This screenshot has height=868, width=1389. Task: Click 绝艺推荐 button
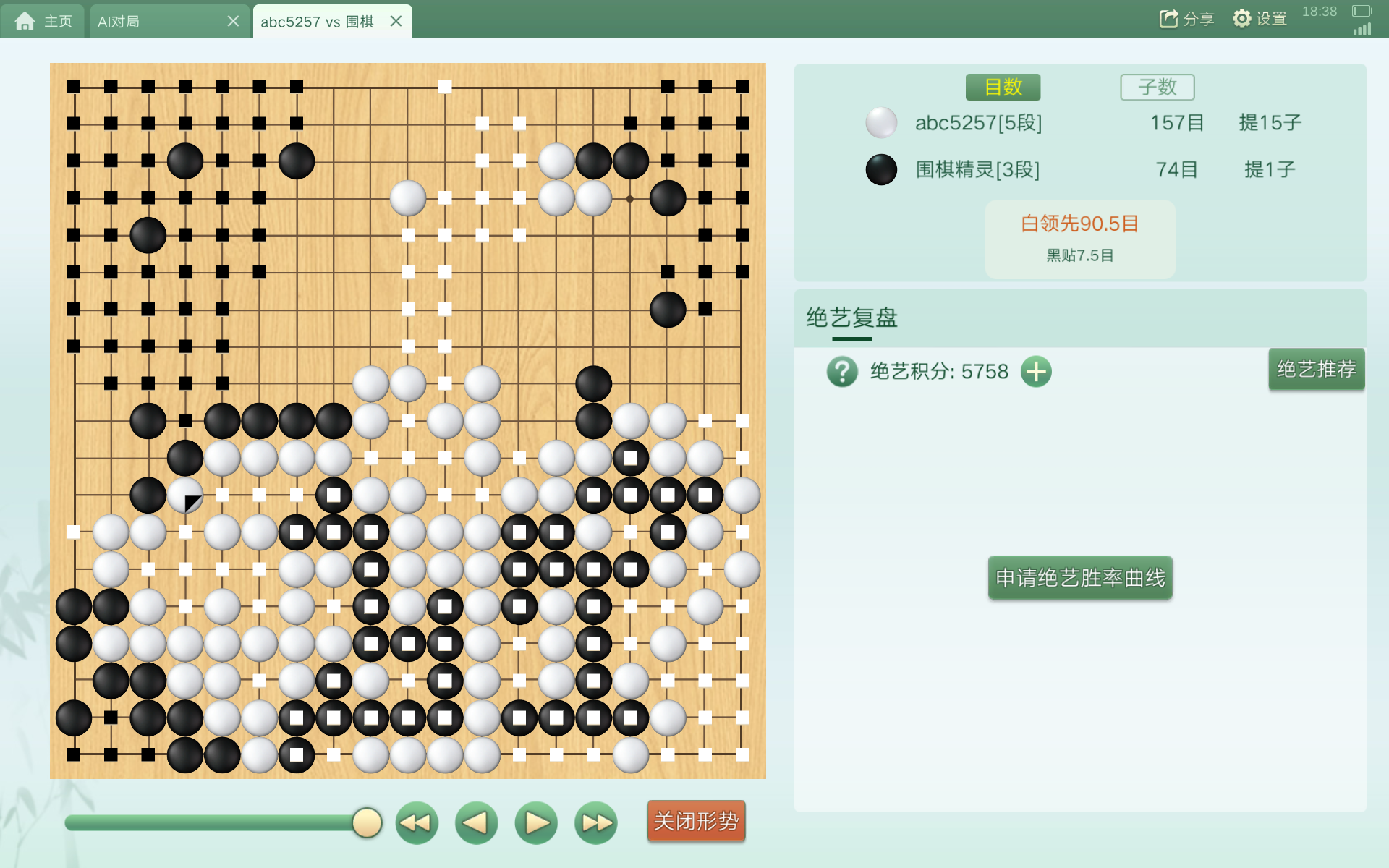1317,370
